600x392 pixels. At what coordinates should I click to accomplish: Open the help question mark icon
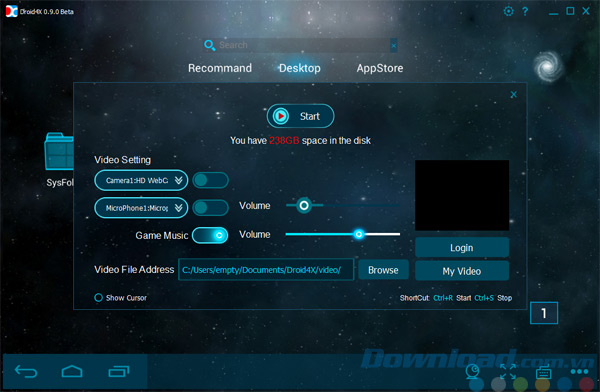(525, 11)
